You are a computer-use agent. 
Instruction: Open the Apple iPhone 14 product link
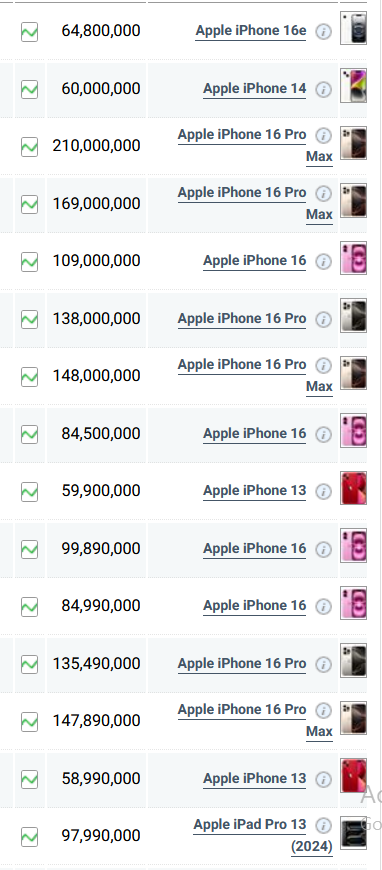click(x=254, y=89)
